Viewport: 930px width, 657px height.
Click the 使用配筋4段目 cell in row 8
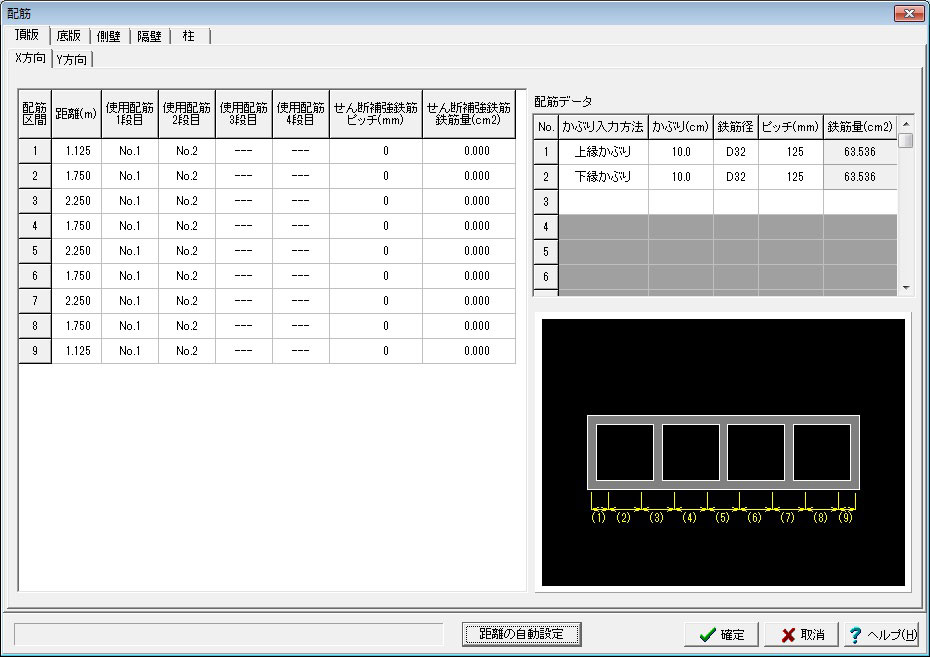(x=301, y=326)
